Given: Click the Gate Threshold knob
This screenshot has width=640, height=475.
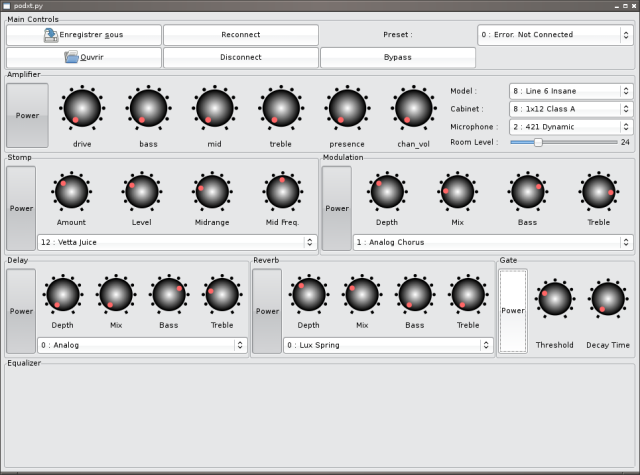Looking at the screenshot, I should click(554, 299).
